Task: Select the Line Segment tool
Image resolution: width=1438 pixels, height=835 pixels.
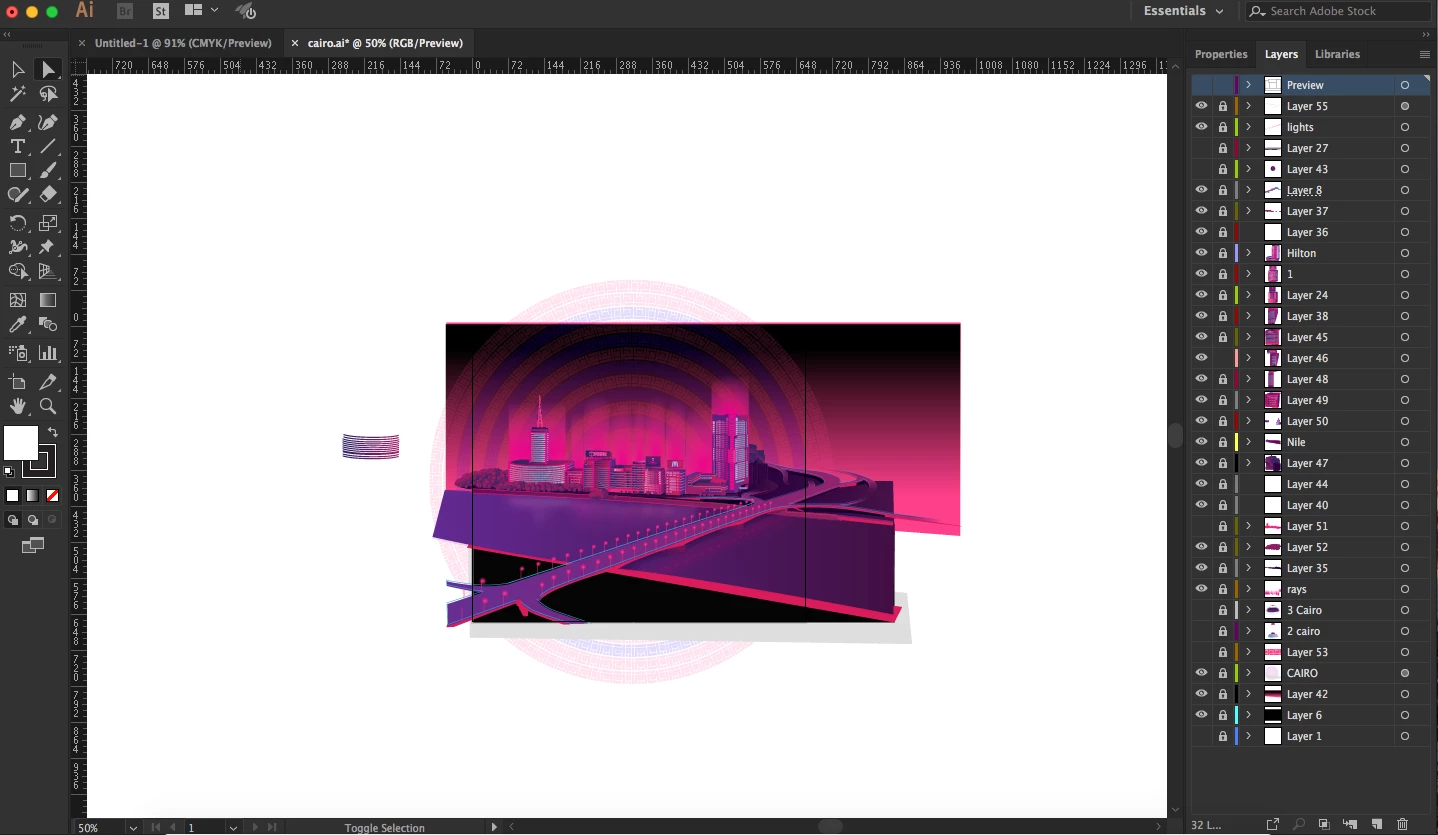Action: click(x=47, y=146)
